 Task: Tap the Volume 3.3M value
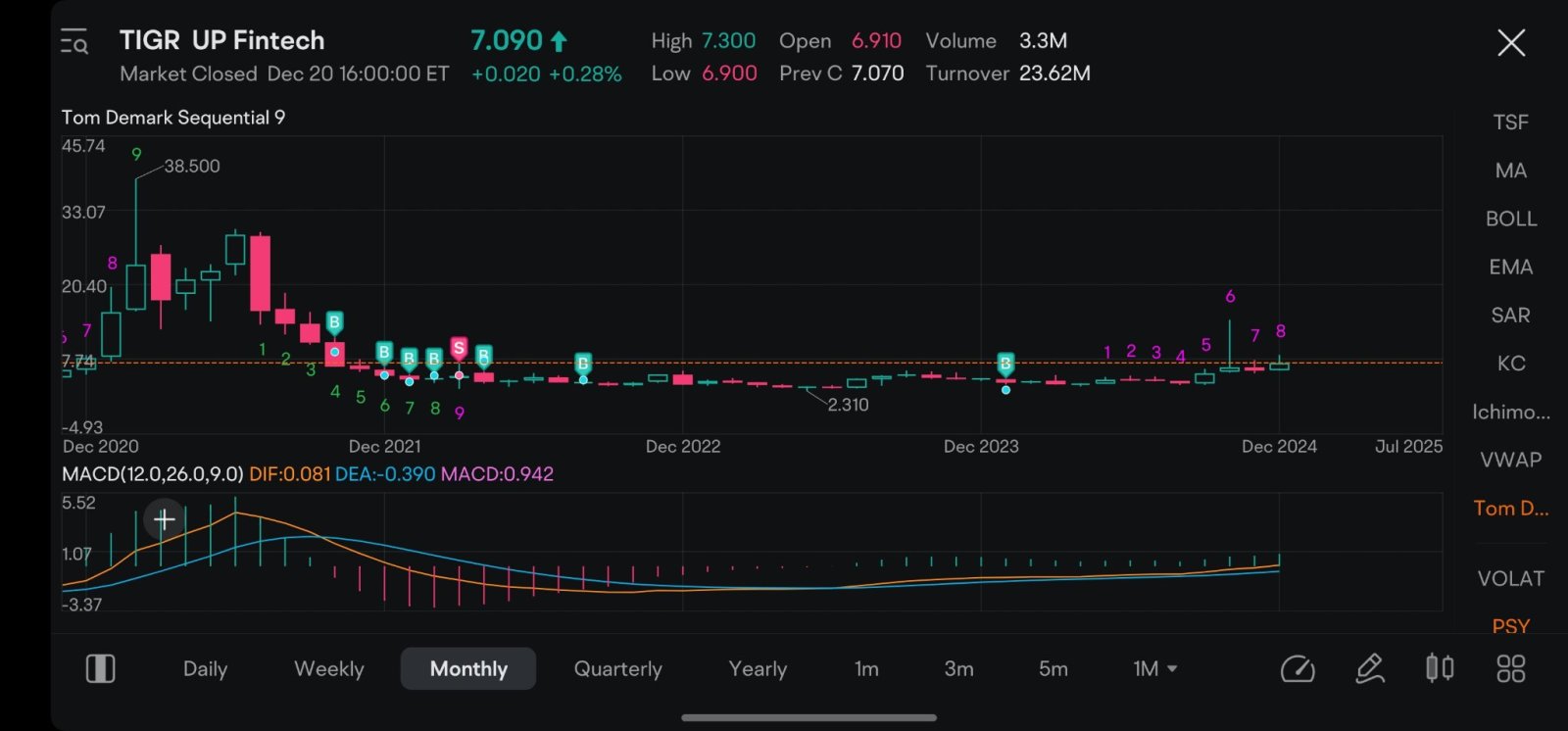click(1043, 41)
